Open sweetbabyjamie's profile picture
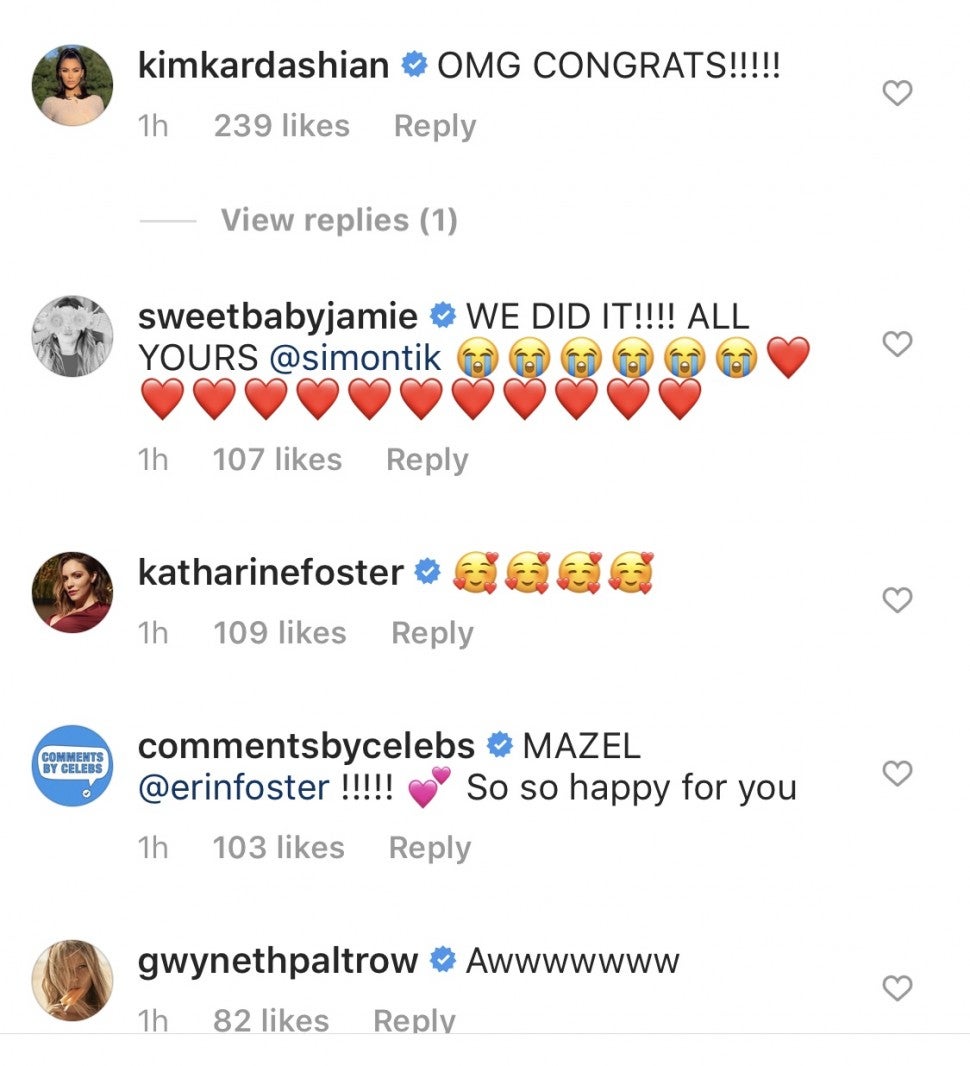This screenshot has height=1066, width=970. click(x=73, y=336)
